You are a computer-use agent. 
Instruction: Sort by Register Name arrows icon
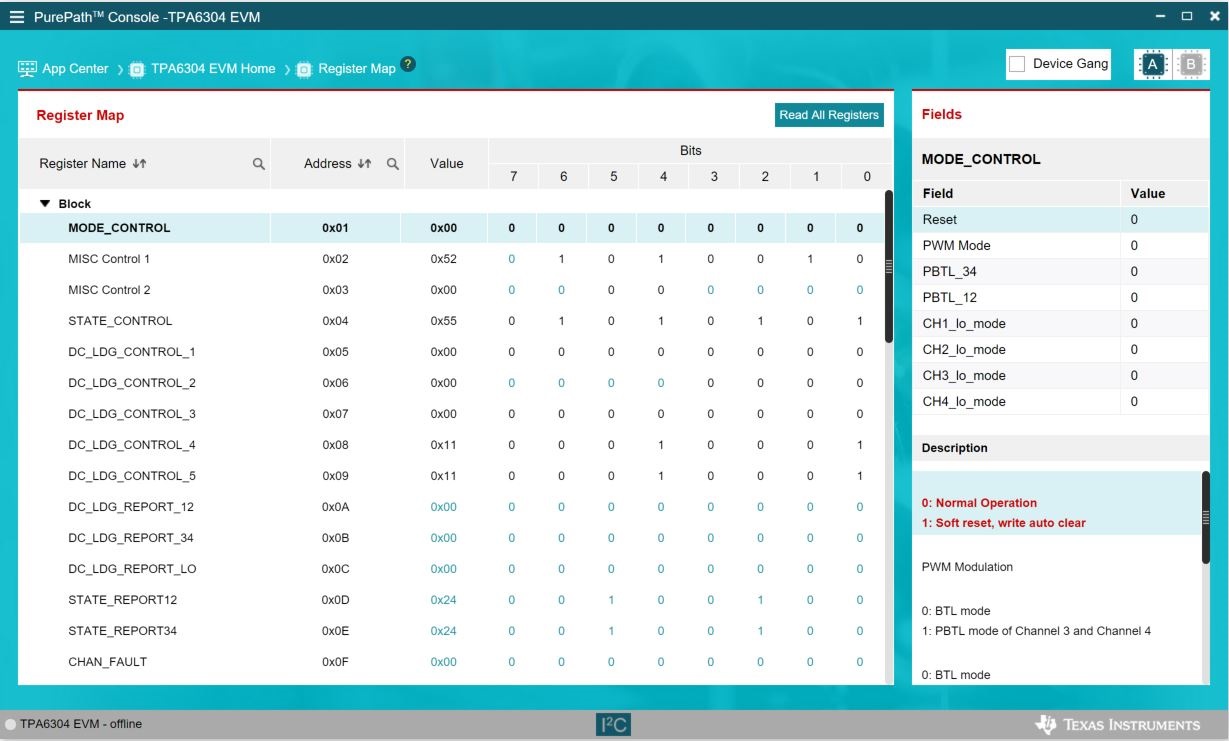140,164
